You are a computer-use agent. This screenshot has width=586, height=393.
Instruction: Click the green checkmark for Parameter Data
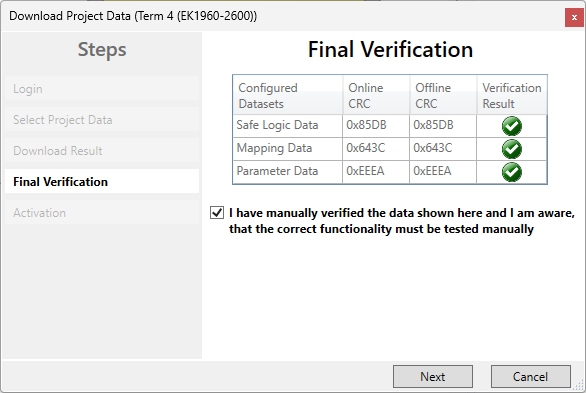tap(512, 172)
